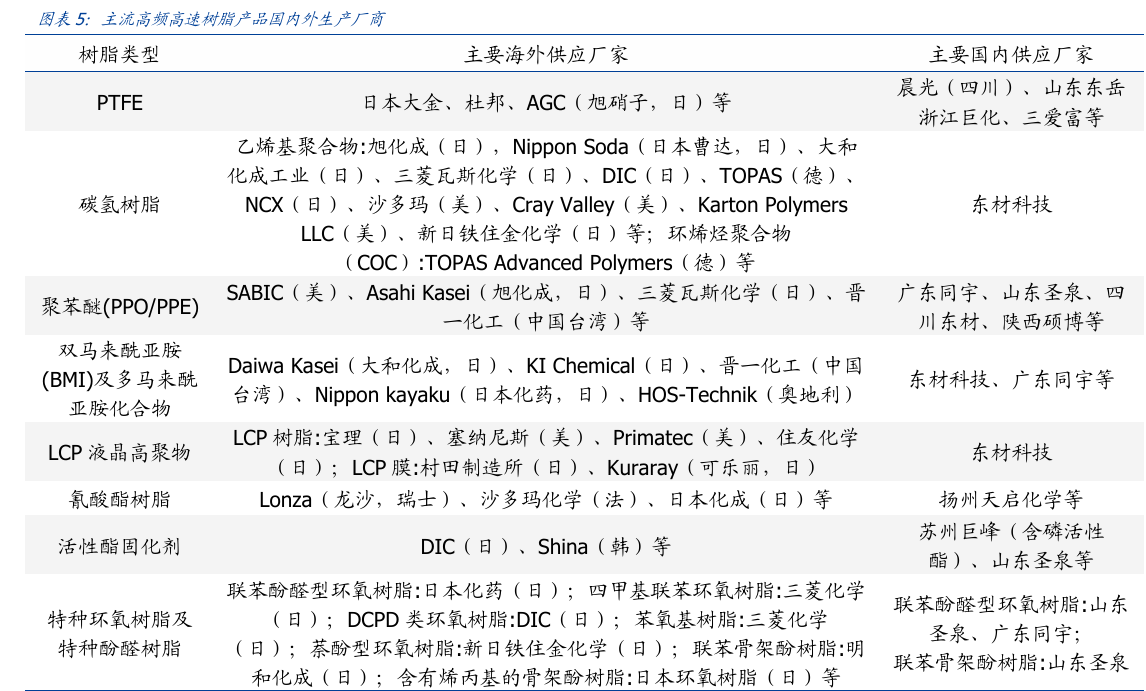
Task: Click the line starting with 'LCP 树脂:宝理（日）'
Action: click(x=546, y=437)
